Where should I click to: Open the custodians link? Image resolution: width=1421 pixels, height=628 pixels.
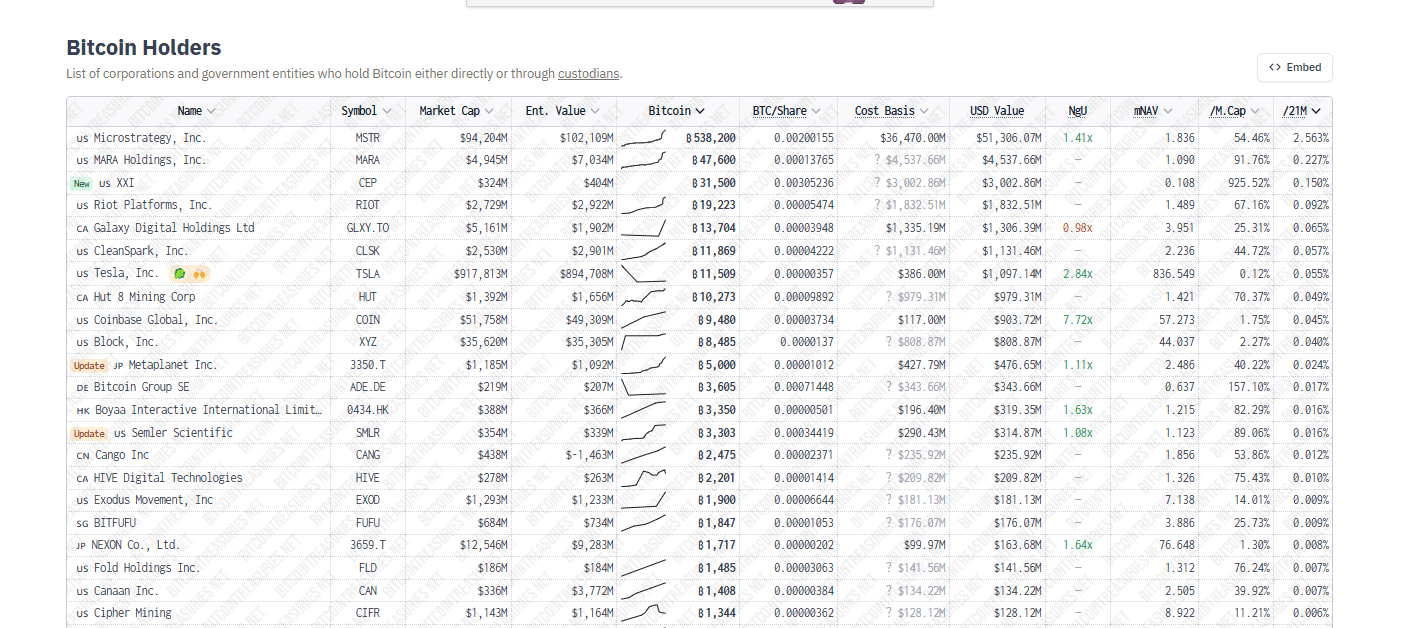[589, 74]
